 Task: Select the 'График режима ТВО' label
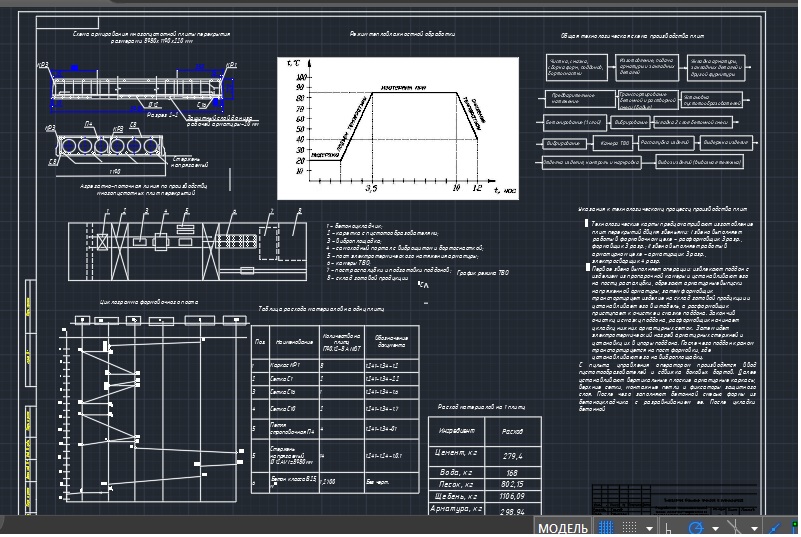(x=483, y=273)
